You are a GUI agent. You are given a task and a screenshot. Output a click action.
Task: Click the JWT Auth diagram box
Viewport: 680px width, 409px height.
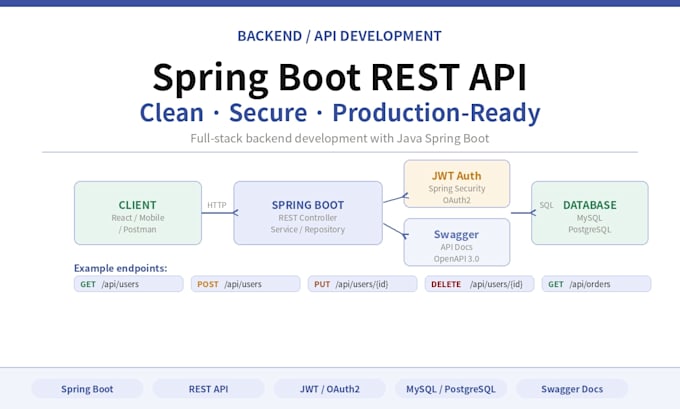[x=457, y=184]
